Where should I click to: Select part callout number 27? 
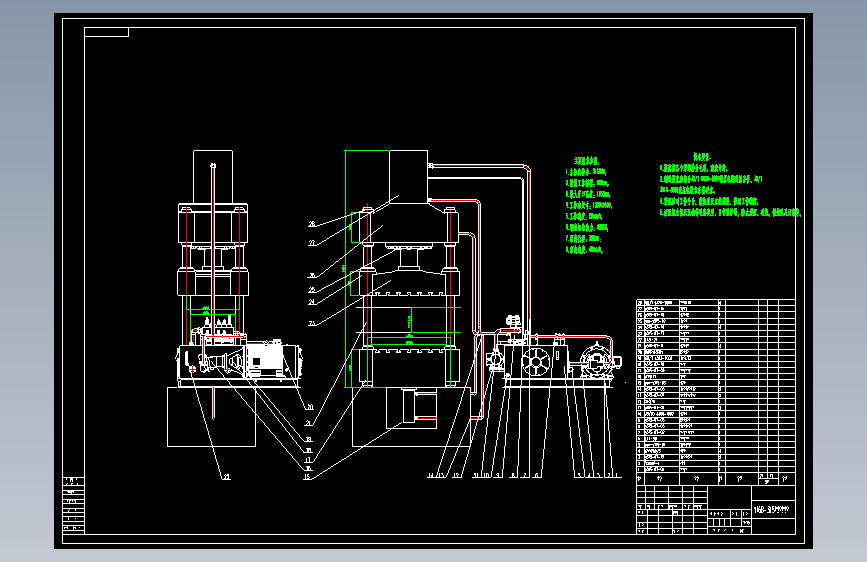(312, 243)
